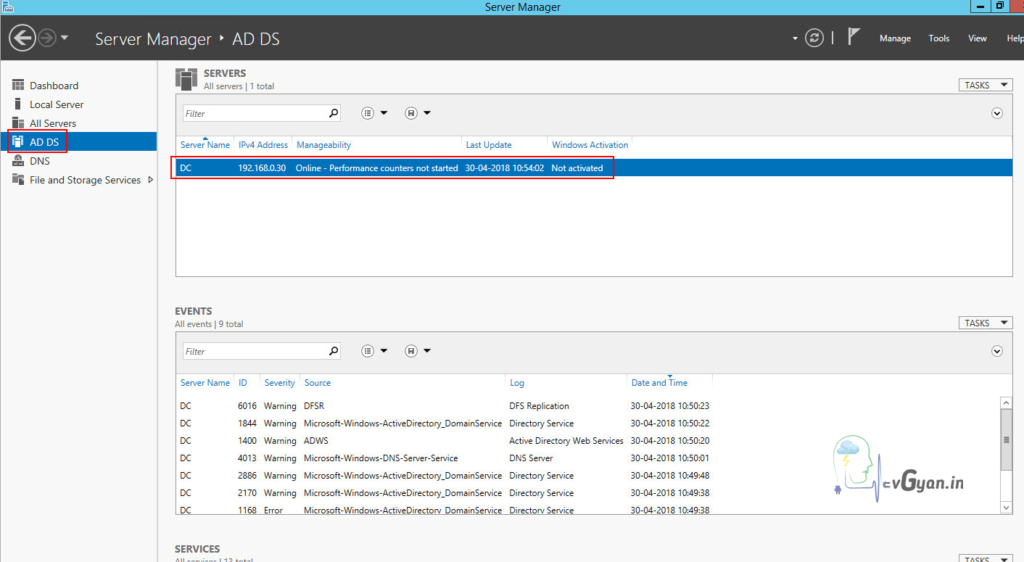The width and height of the screenshot is (1024, 562).
Task: Click the Local Server icon in sidebar
Action: coord(18,104)
